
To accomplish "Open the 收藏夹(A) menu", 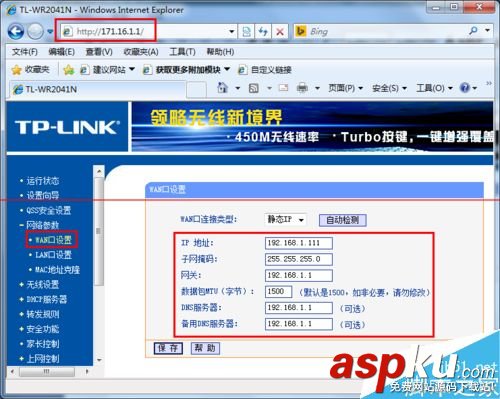I will pos(141,52).
